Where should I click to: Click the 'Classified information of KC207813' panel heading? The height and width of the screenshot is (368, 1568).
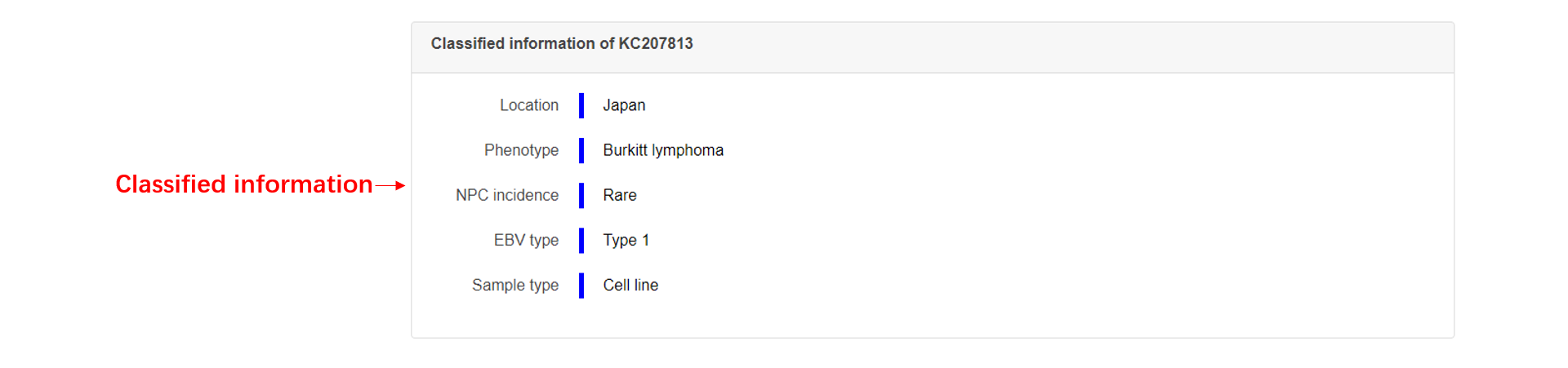click(562, 44)
